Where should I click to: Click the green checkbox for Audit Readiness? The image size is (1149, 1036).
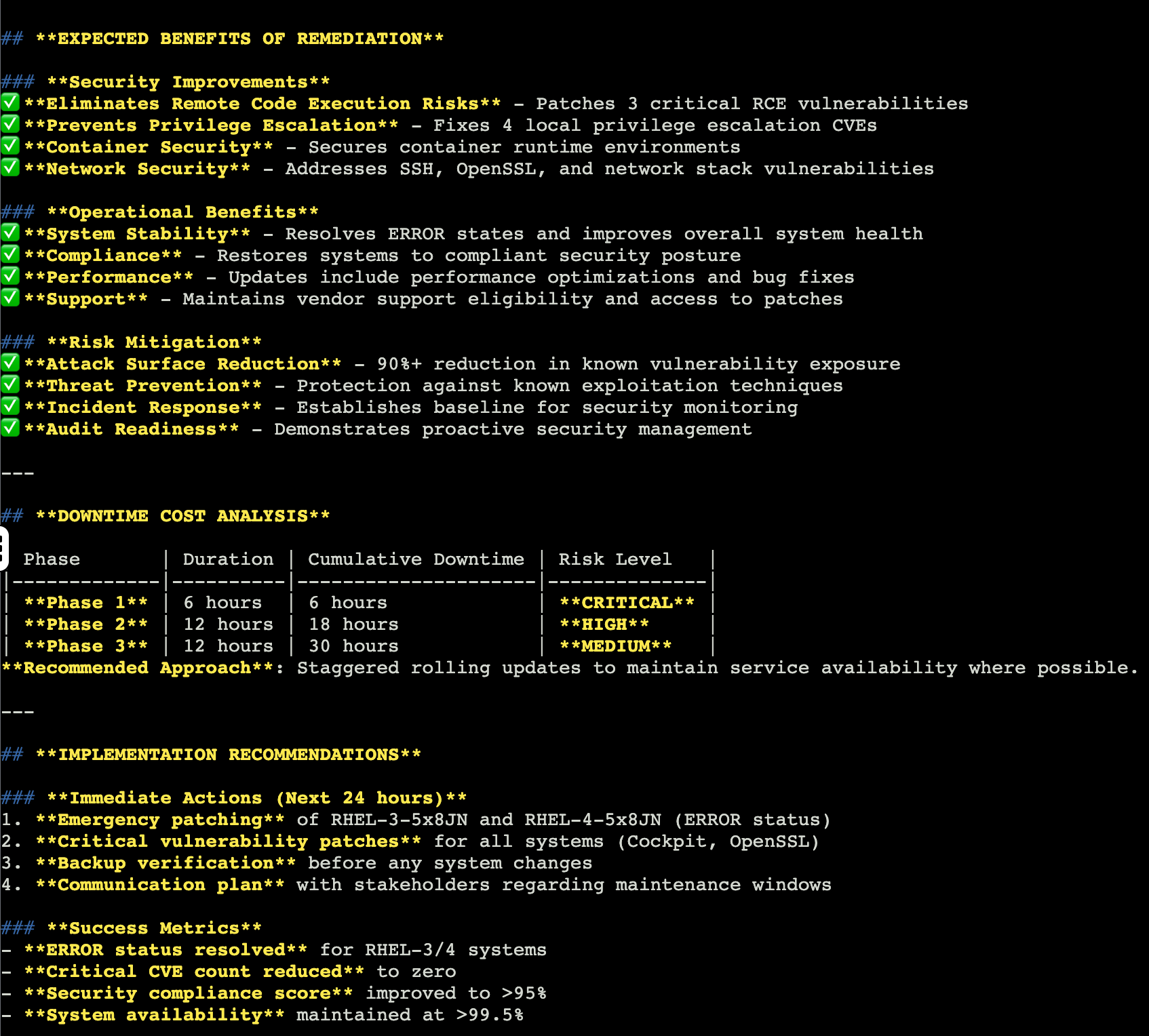9,429
